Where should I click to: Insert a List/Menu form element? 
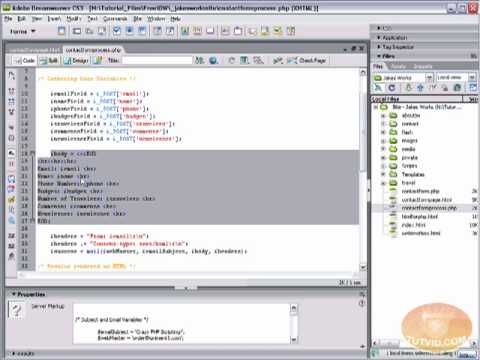click(x=157, y=31)
